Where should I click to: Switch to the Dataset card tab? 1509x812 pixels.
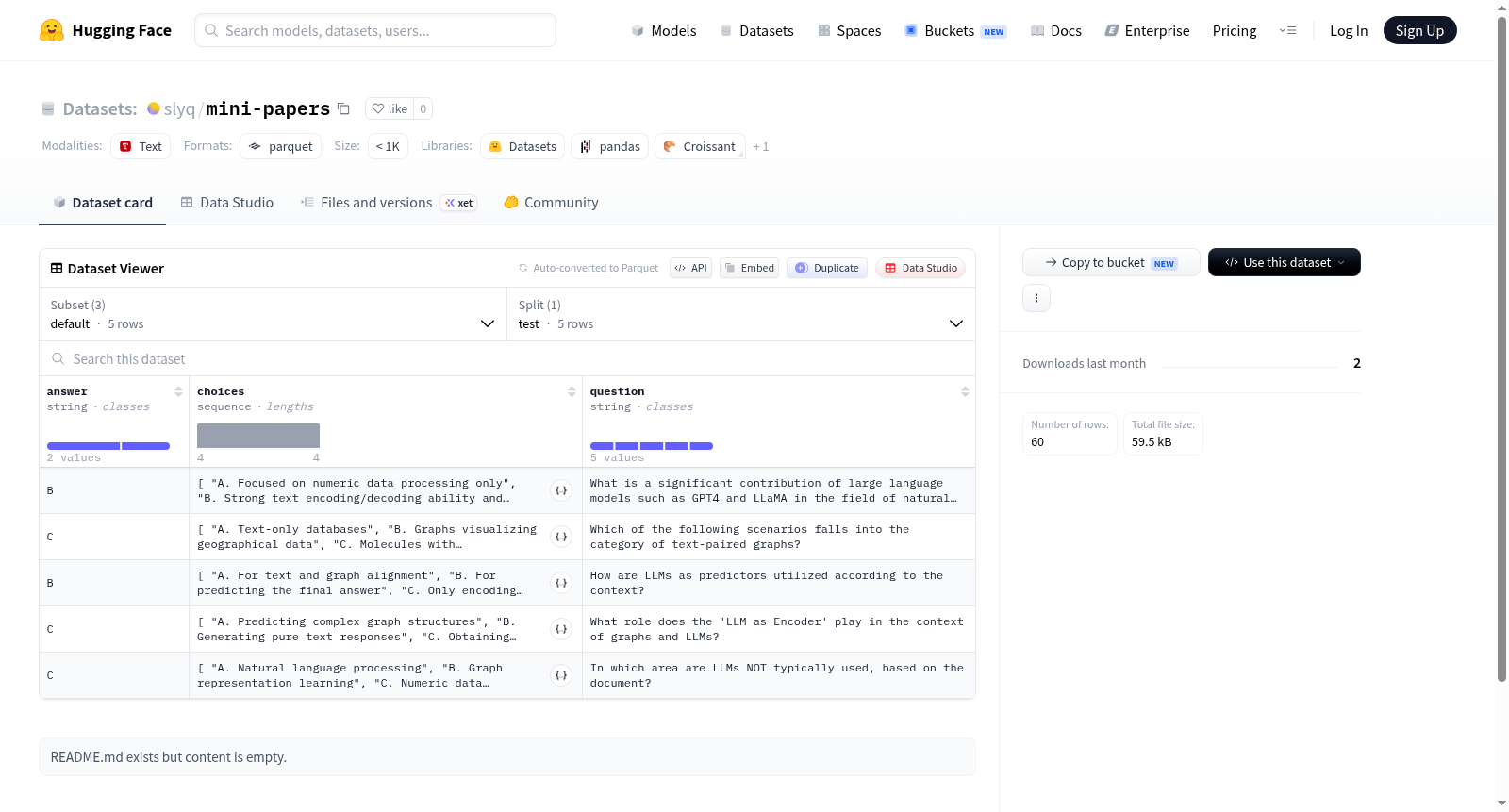point(102,203)
